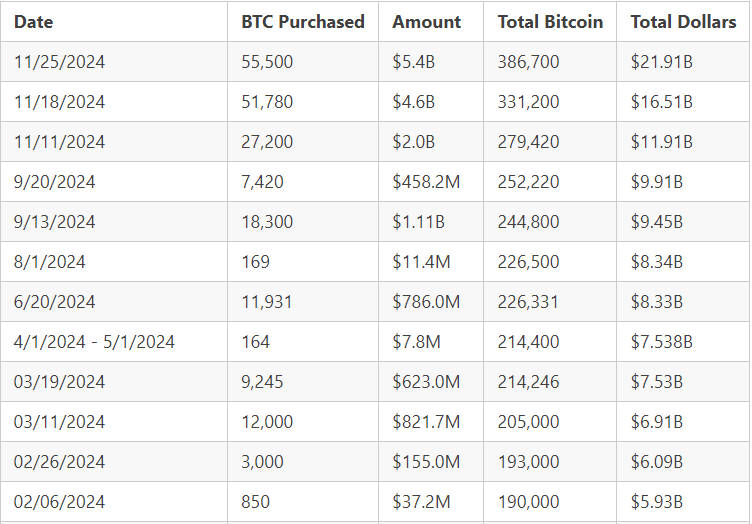This screenshot has width=752, height=524.
Task: Click the $5.4B amount cell
Action: pyautogui.click(x=413, y=62)
